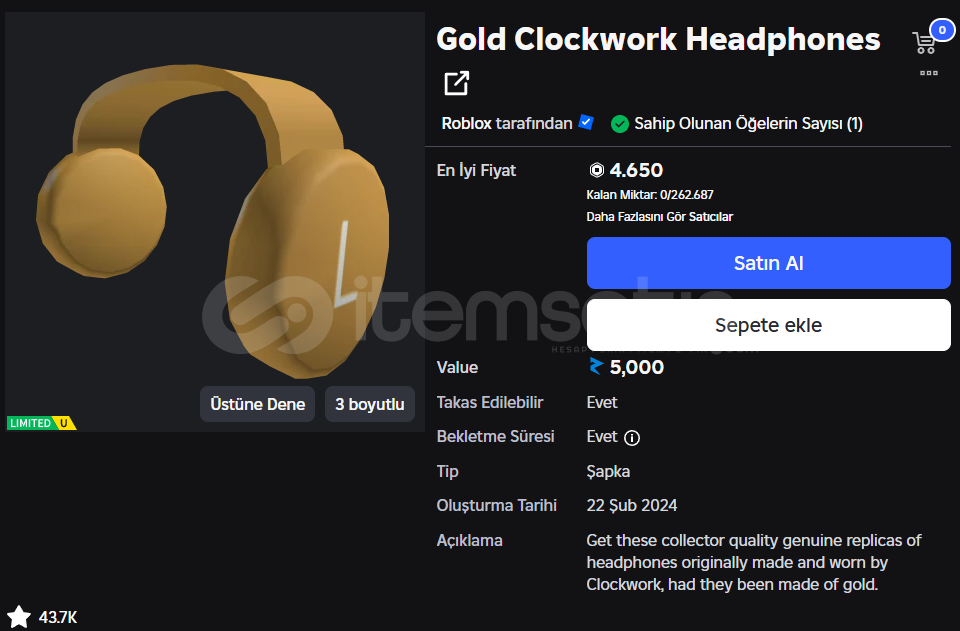The image size is (960, 631).
Task: Click the blue verified badge next to Roblox
Action: 586,122
